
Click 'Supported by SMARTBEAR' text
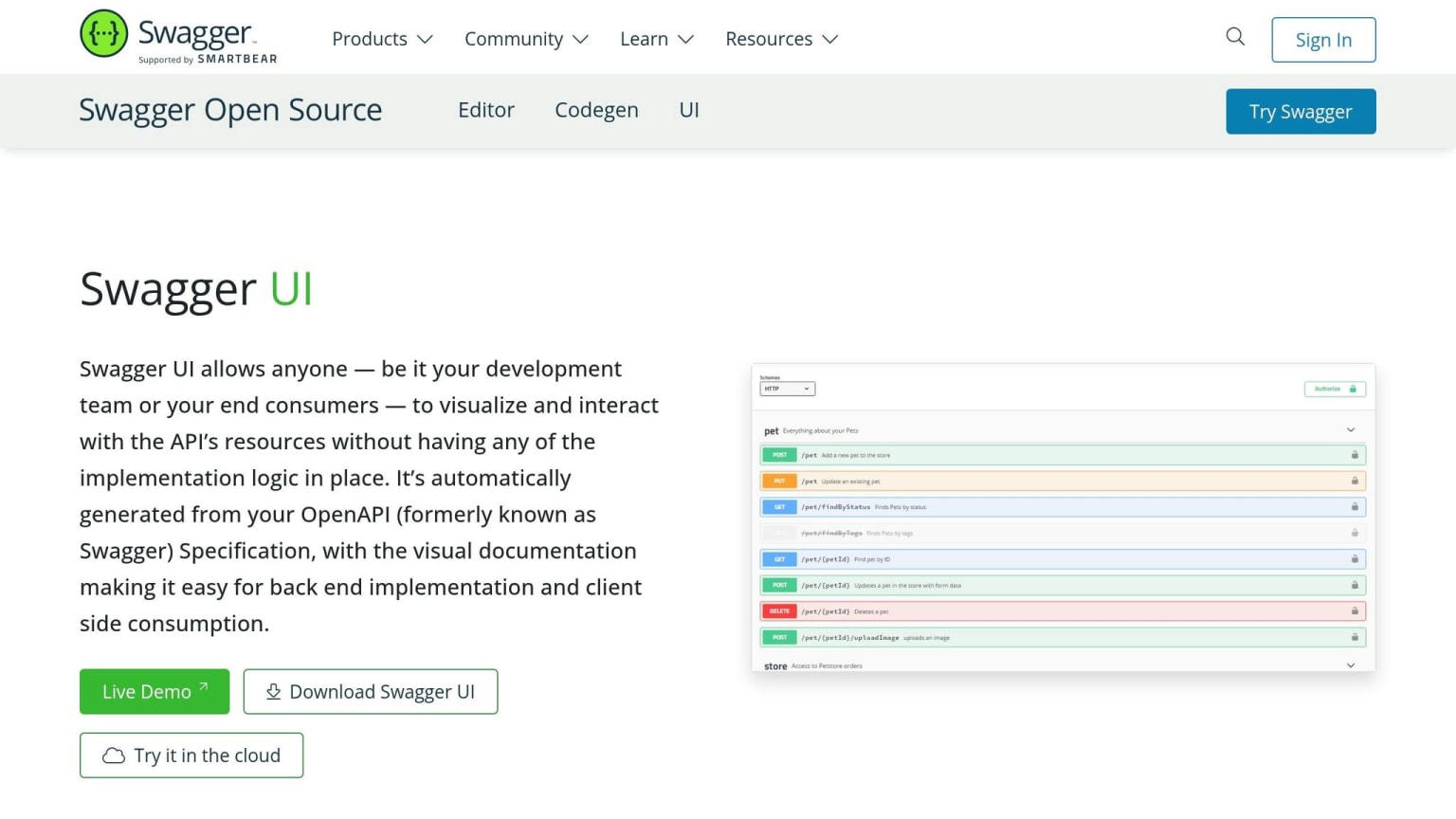coord(208,60)
